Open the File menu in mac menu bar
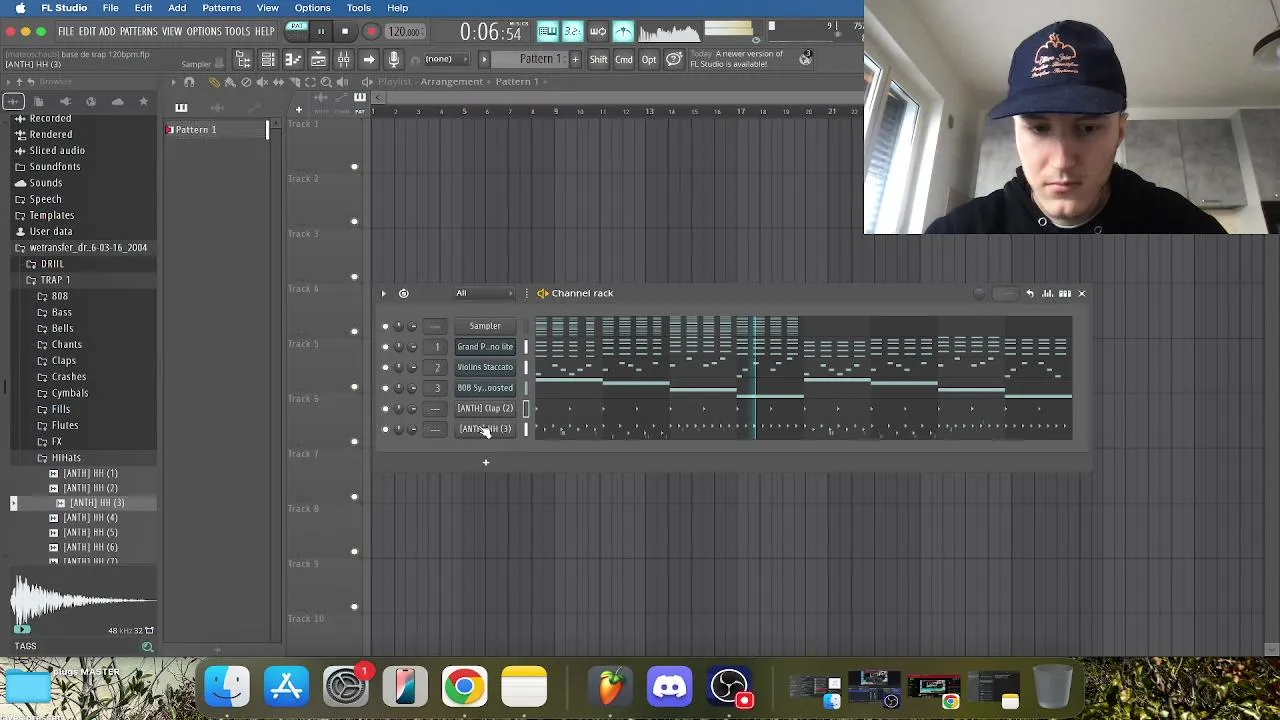Screen dimensions: 1280x720 [111, 8]
